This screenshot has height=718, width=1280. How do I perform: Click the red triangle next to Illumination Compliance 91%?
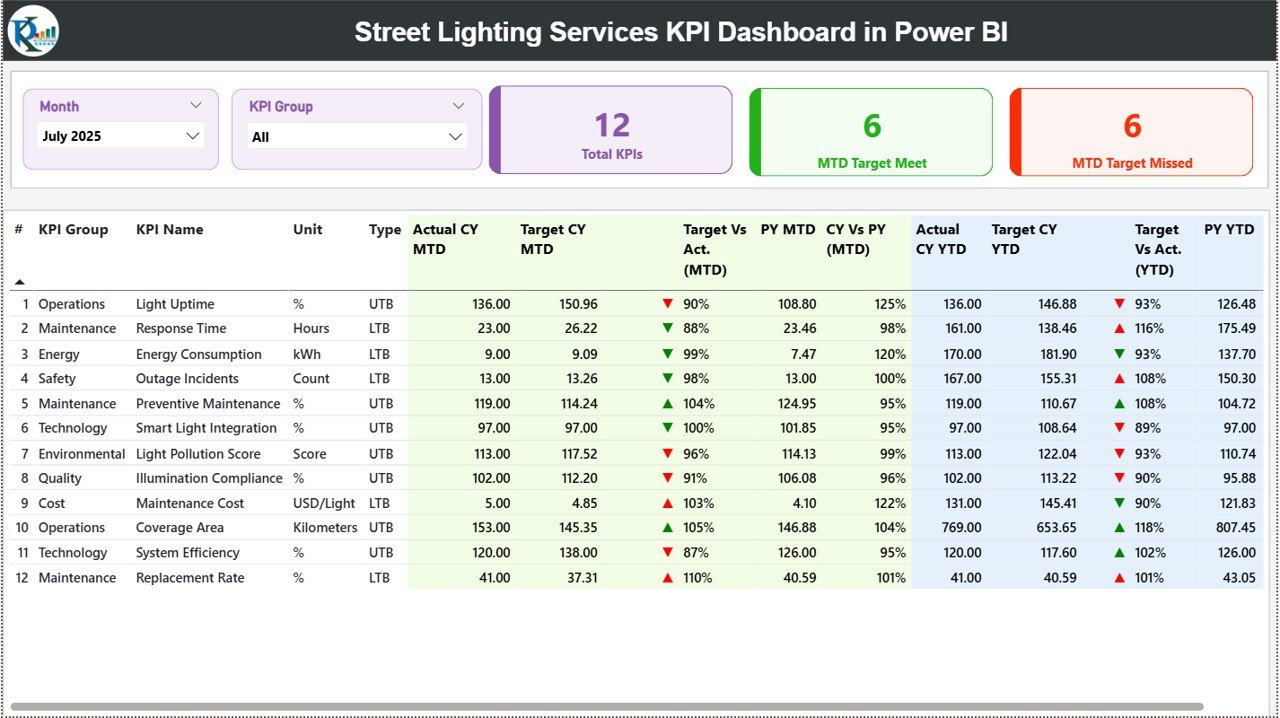(668, 478)
